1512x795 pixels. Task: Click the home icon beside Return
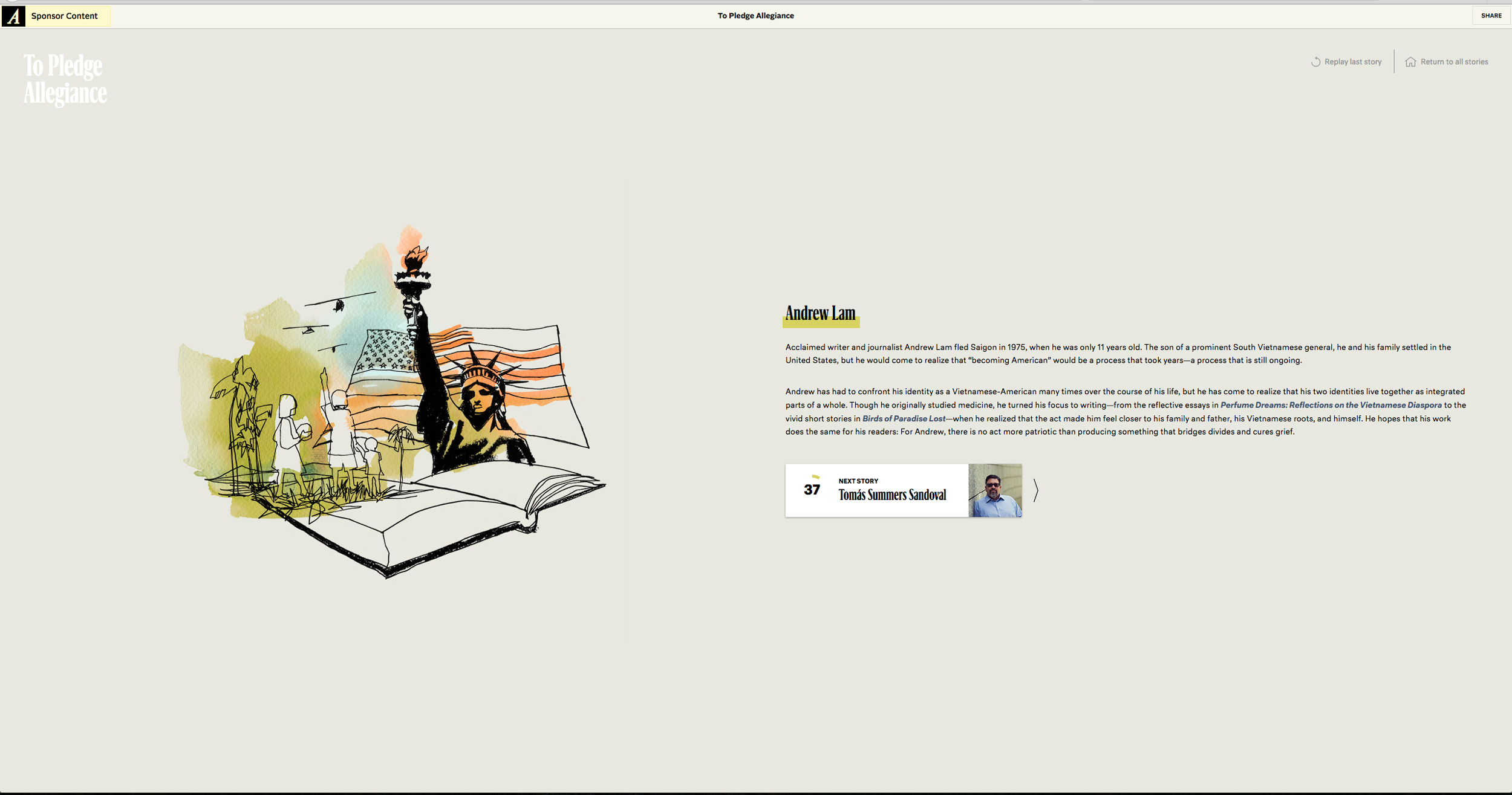tap(1410, 62)
